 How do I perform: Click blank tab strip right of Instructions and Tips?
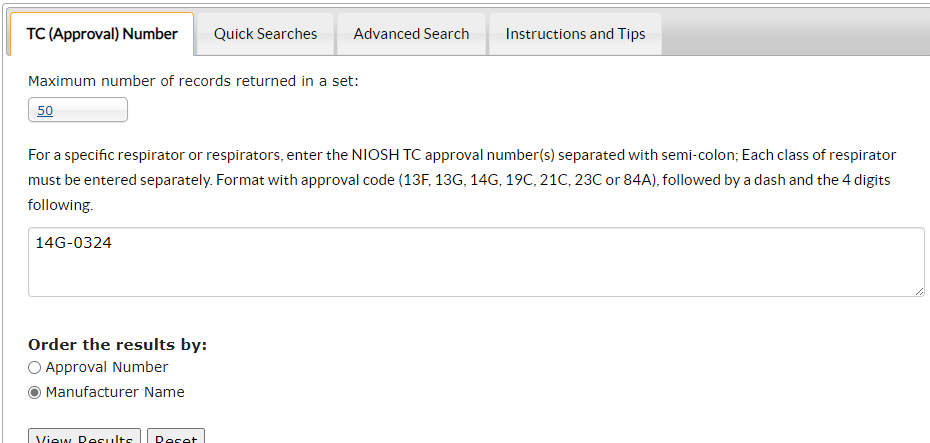coord(795,34)
